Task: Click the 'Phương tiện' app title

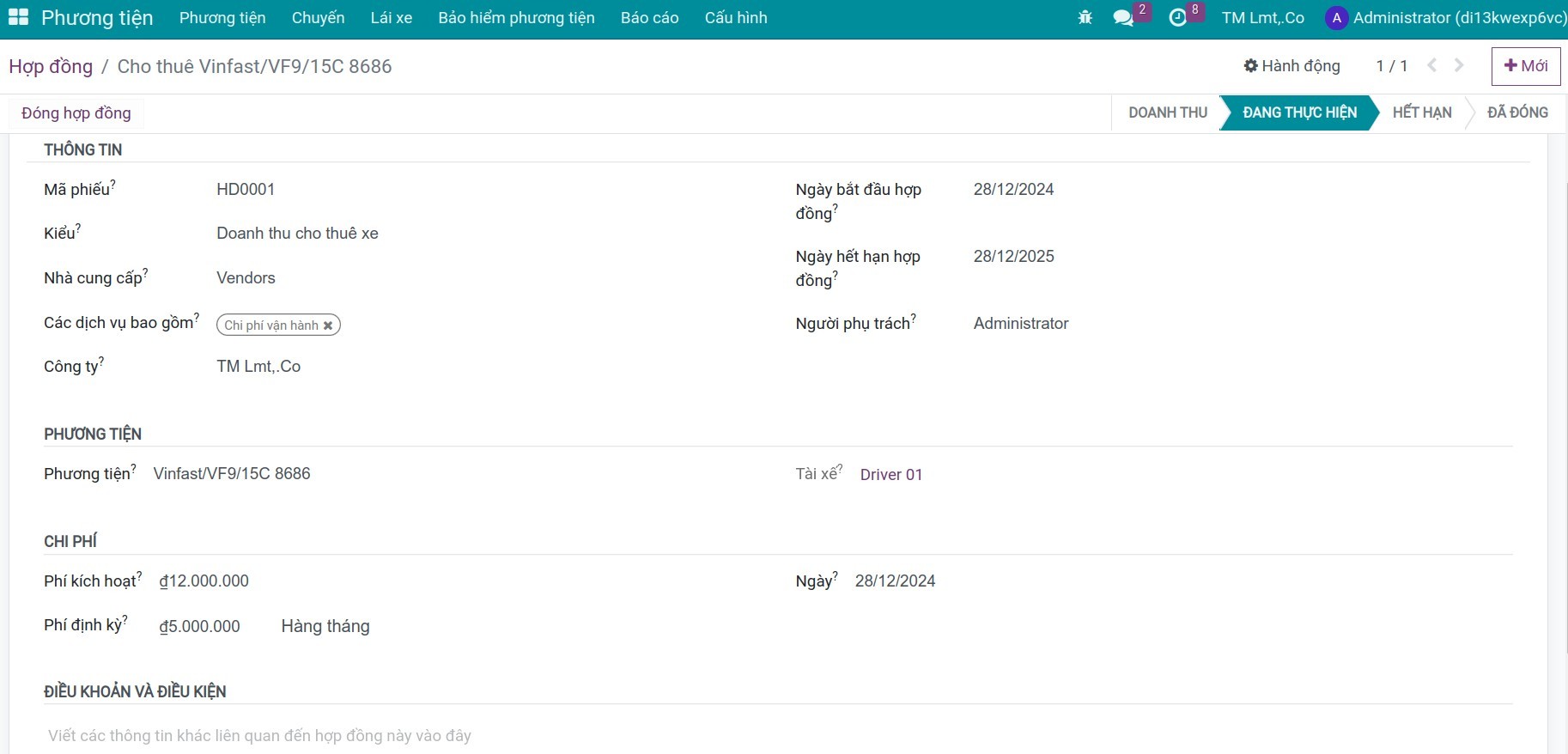Action: [97, 18]
